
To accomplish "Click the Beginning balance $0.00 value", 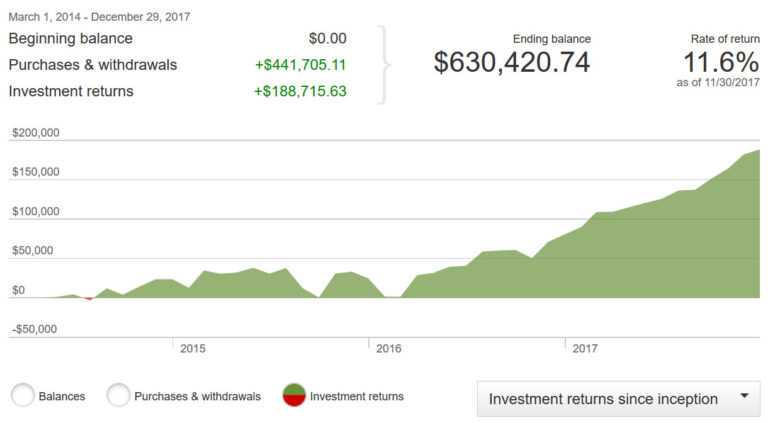I will tap(327, 39).
